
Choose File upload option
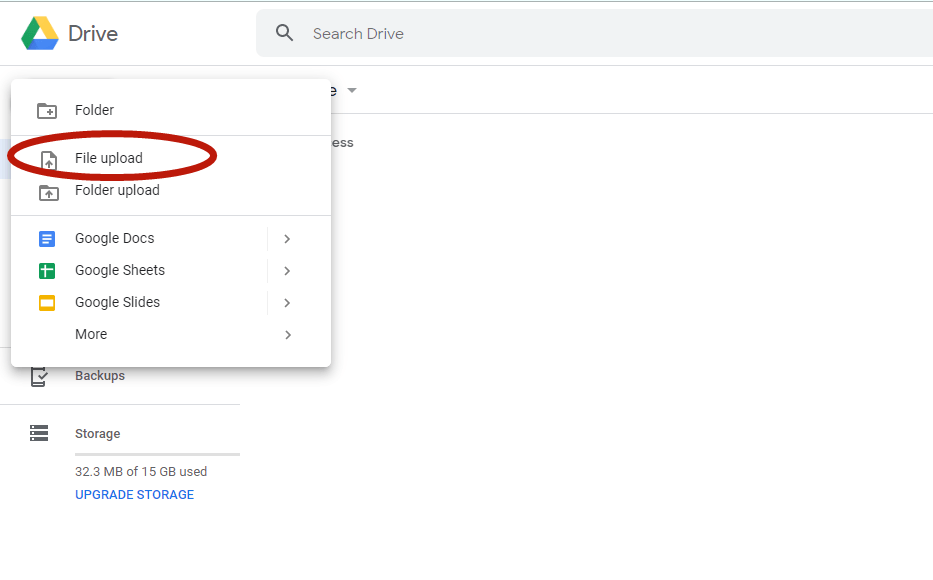click(171, 158)
